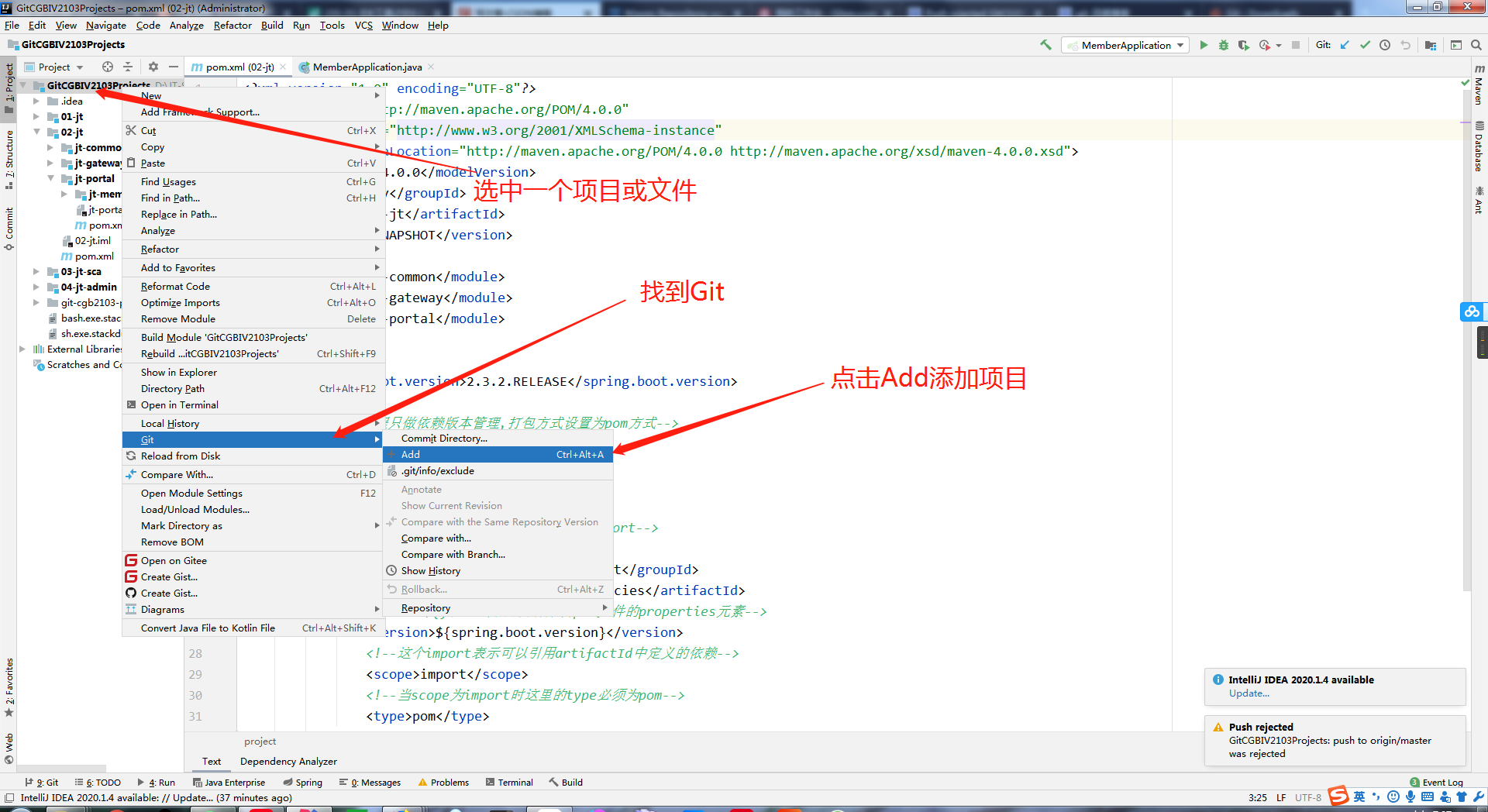Click the LF line separator status widget
Image resolution: width=1488 pixels, height=812 pixels.
(x=1281, y=797)
